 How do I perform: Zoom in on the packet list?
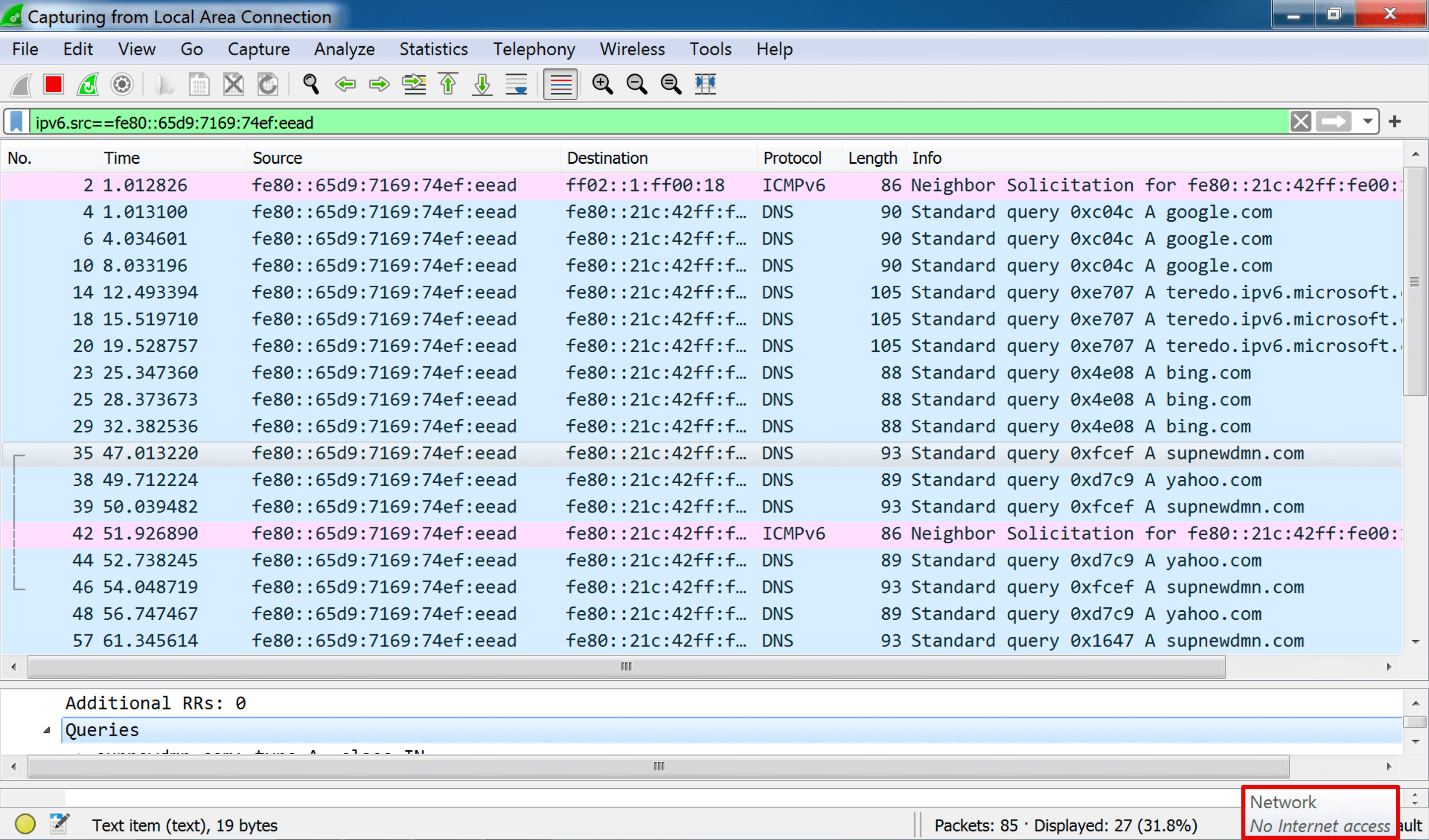tap(602, 84)
